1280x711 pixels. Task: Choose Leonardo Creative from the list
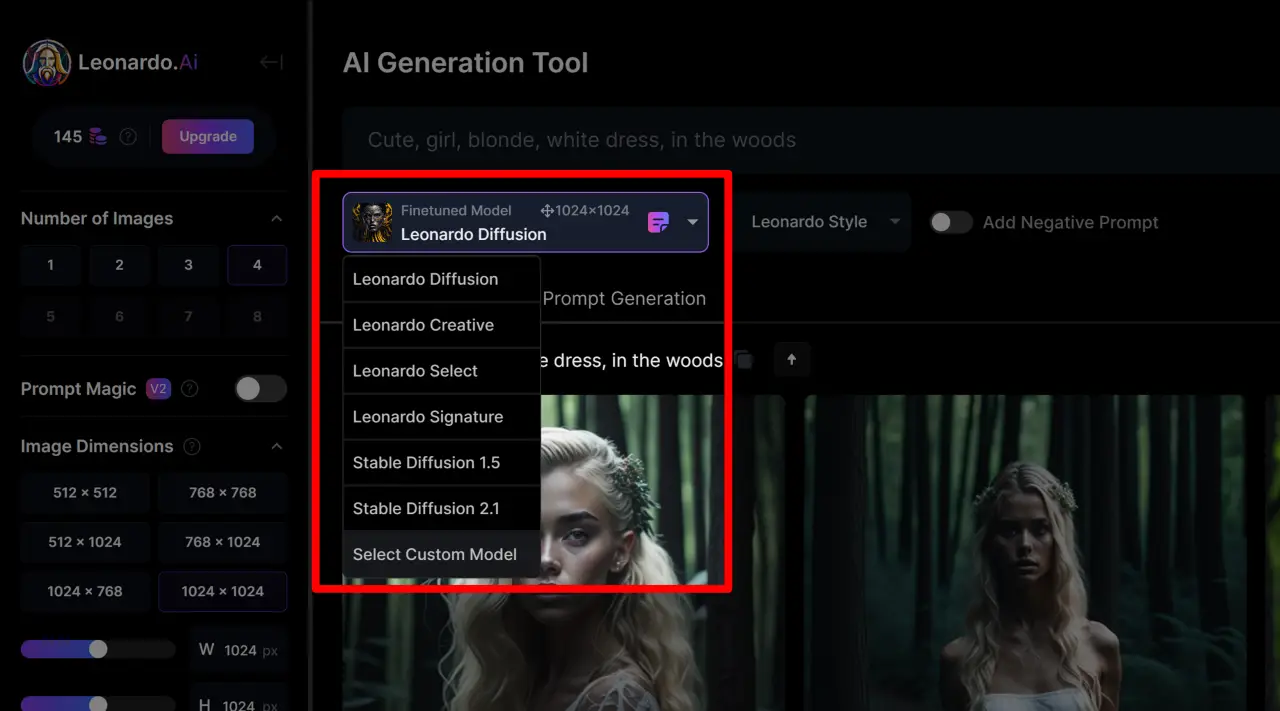click(x=441, y=325)
